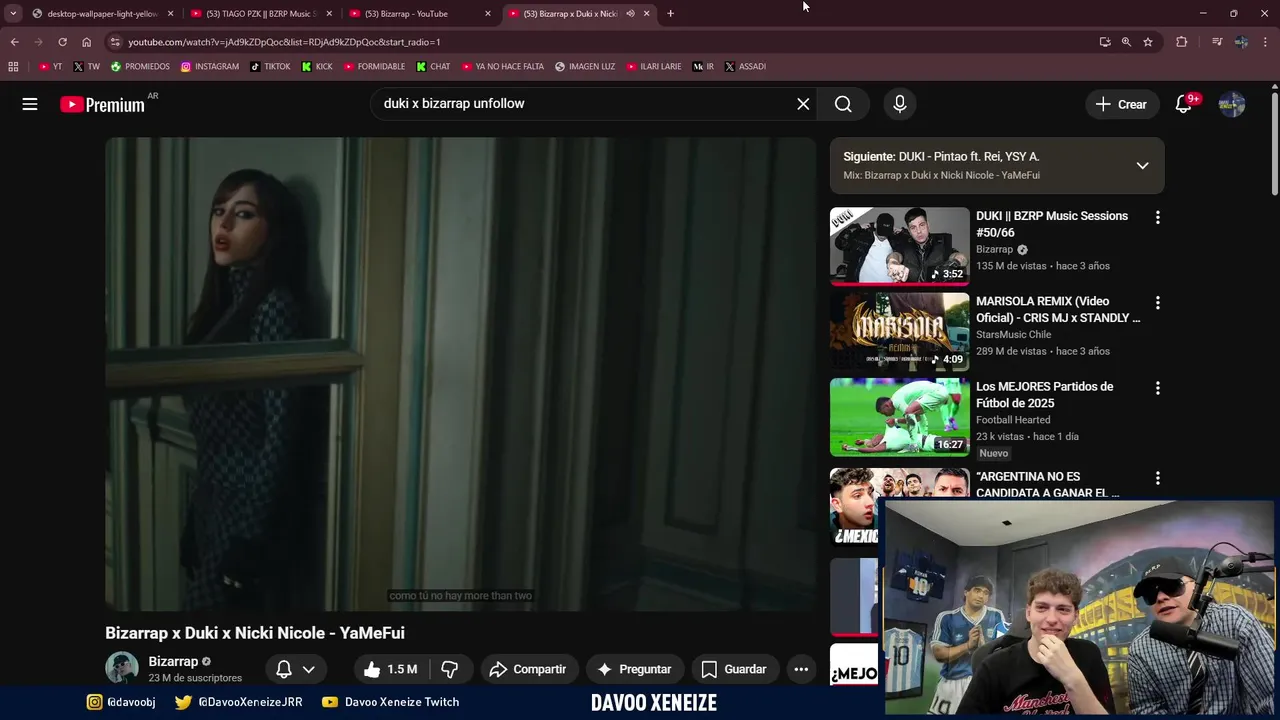This screenshot has height=720, width=1280.
Task: Open site information icon in address bar
Action: coord(115,42)
